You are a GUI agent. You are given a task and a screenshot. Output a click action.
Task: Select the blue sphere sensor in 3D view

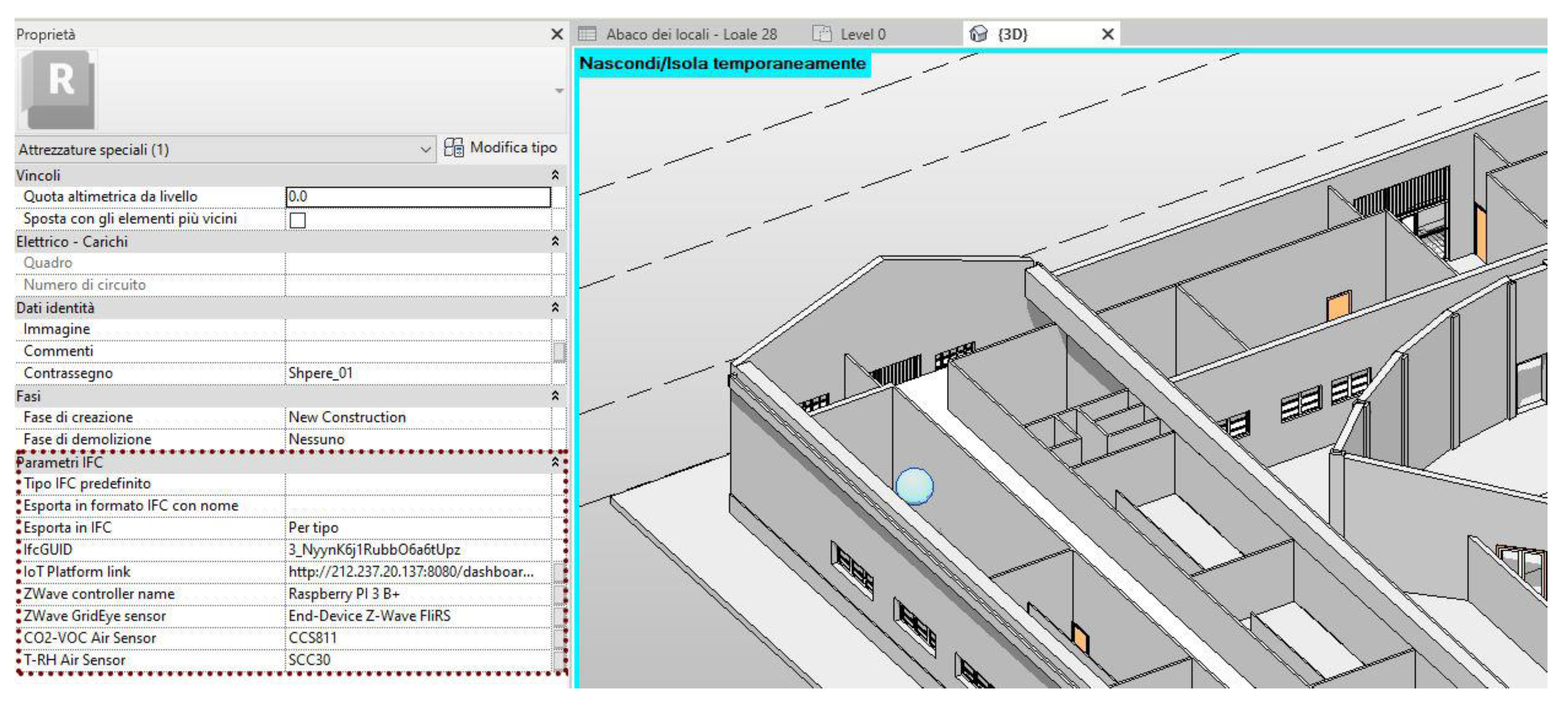point(914,486)
